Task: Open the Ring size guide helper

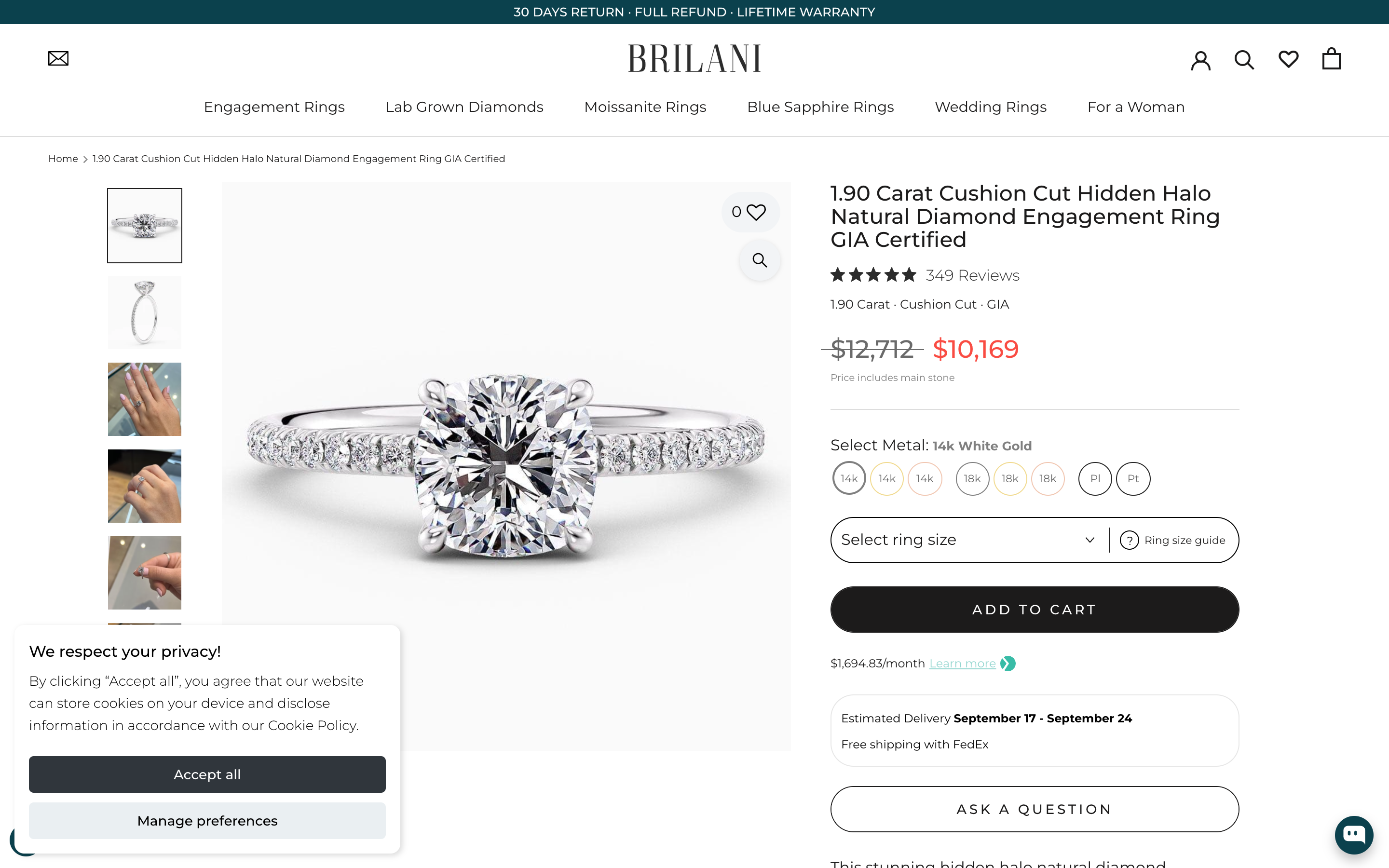Action: coord(1175,540)
